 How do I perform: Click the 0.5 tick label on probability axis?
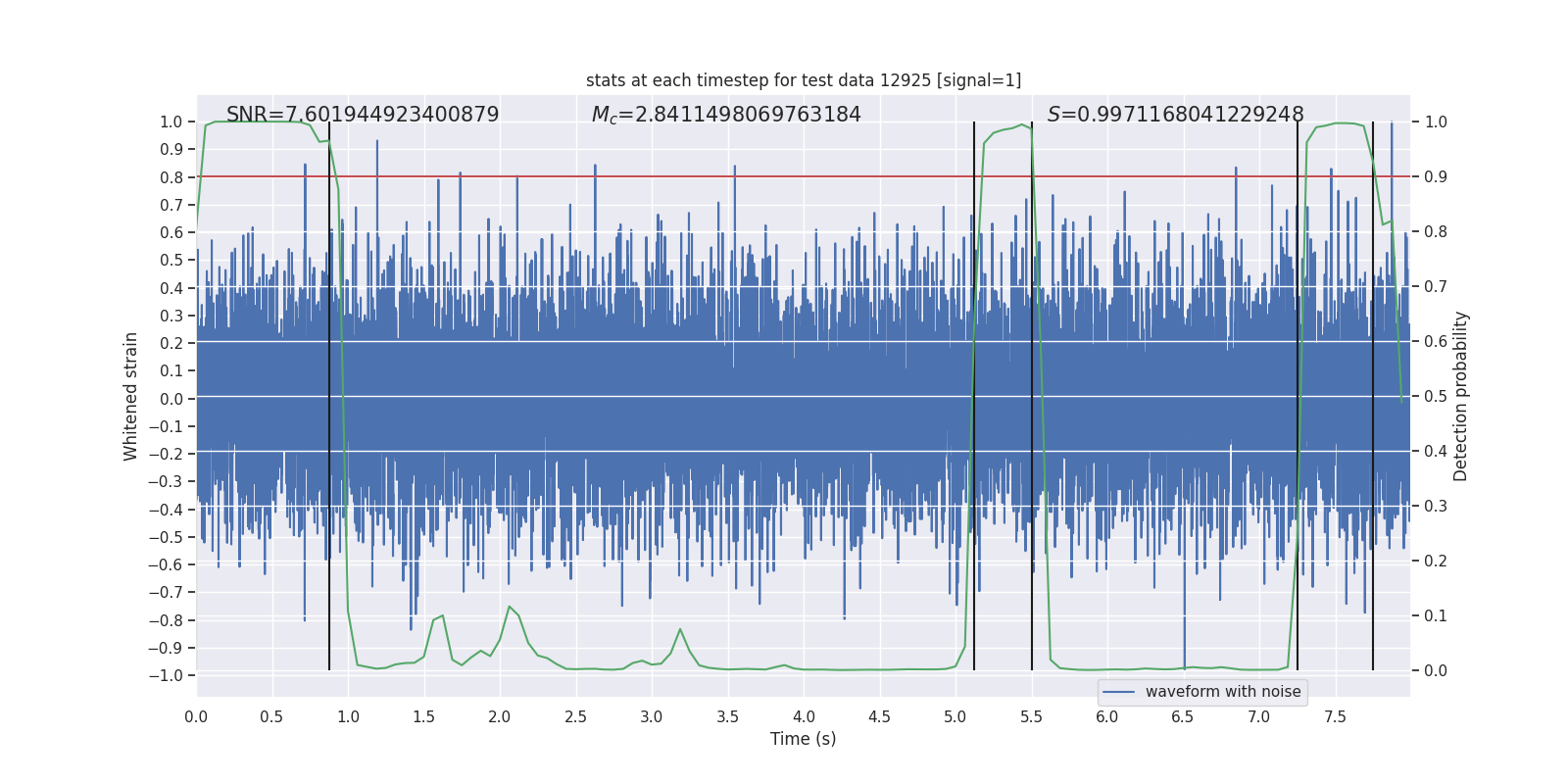(1436, 396)
